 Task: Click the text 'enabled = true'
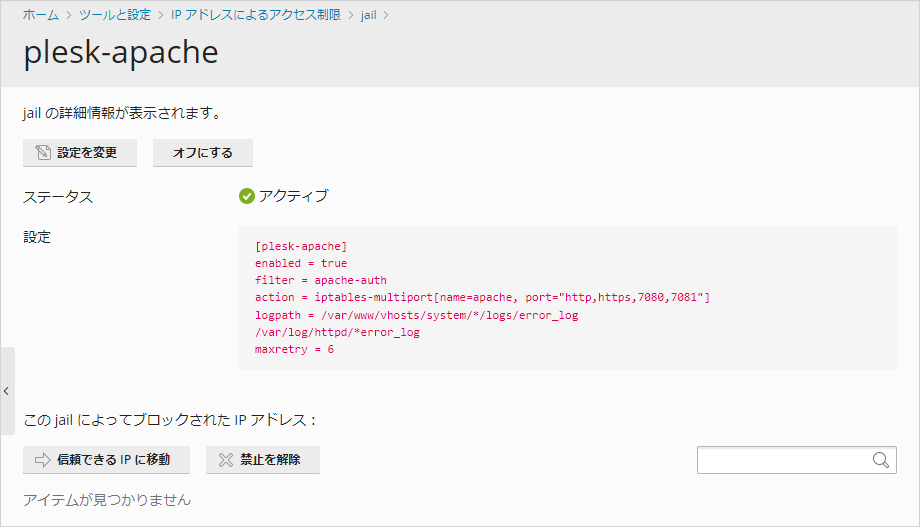(x=301, y=263)
